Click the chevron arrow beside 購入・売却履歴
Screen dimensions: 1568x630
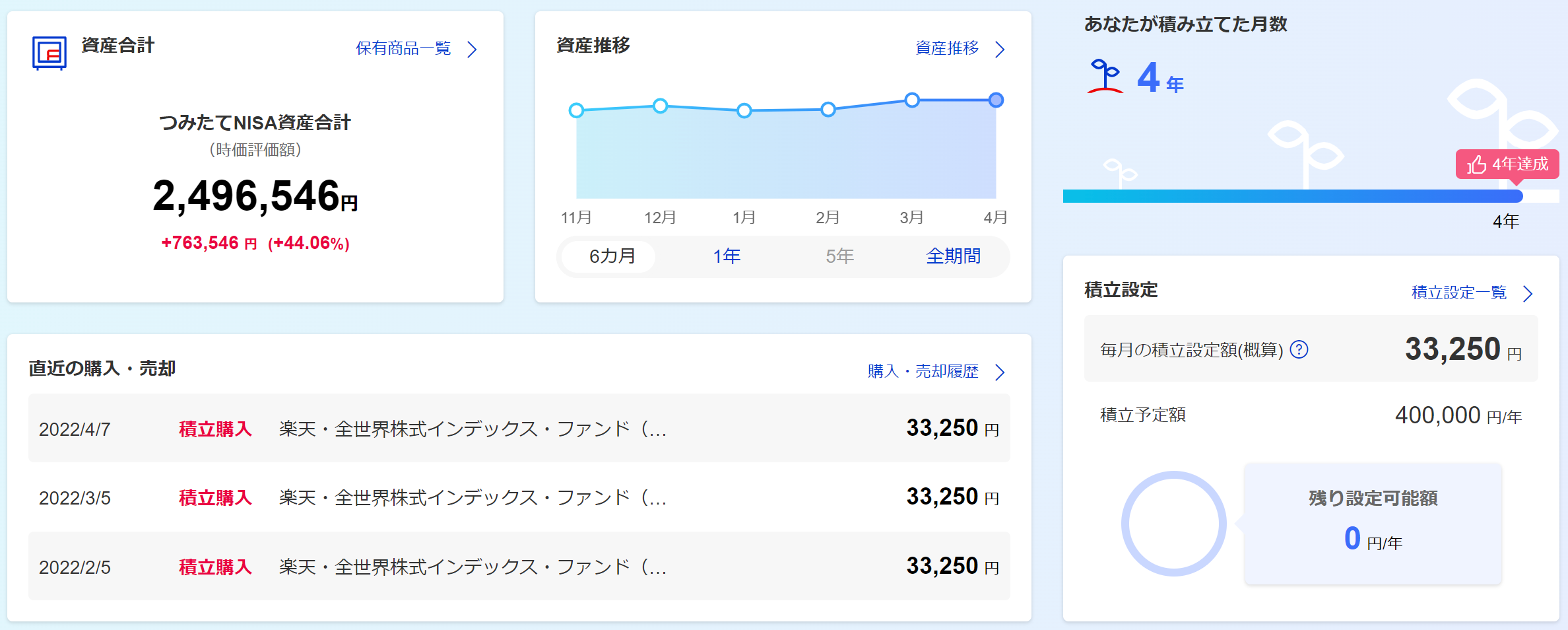[1000, 372]
